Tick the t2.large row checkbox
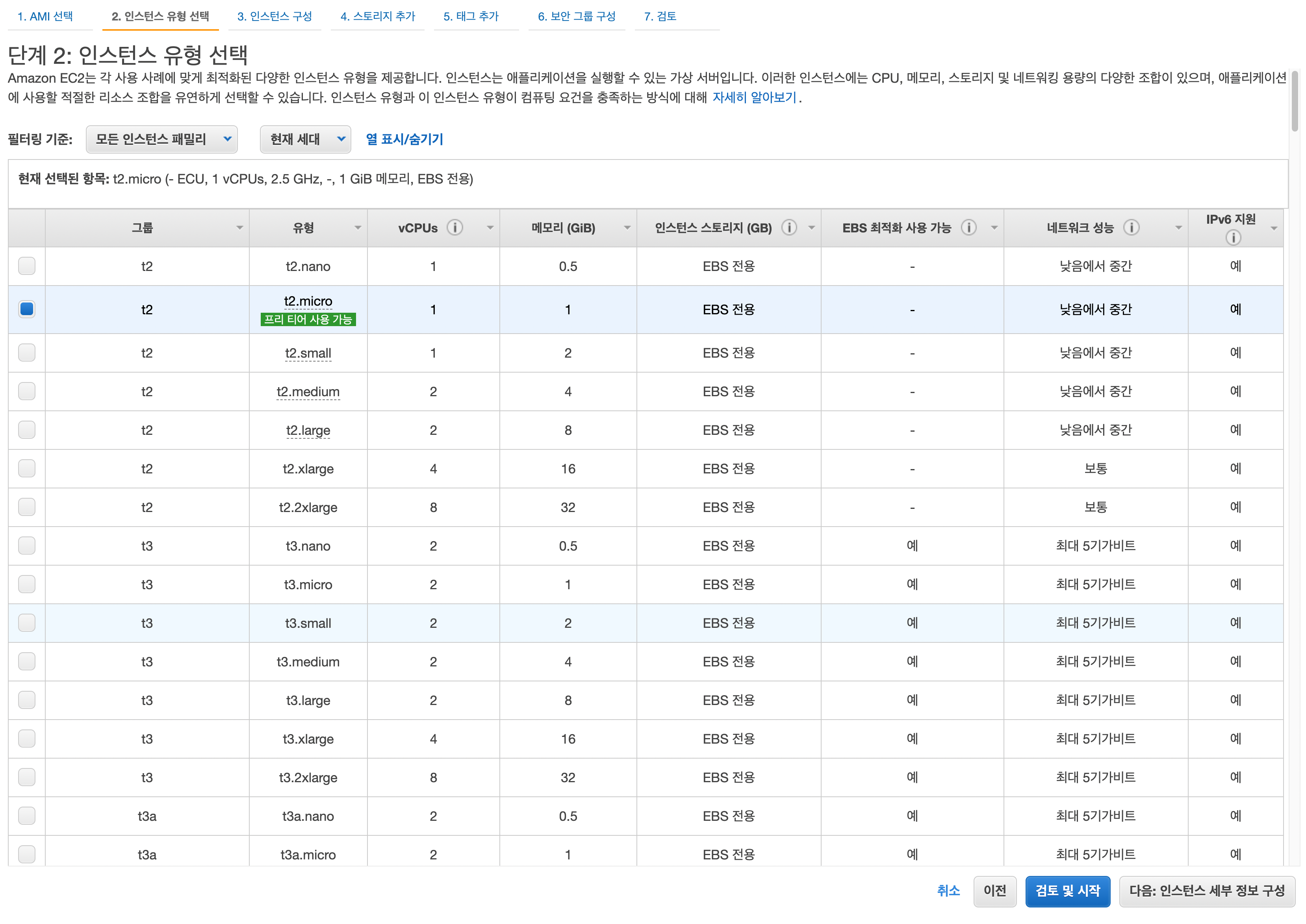 [27, 430]
